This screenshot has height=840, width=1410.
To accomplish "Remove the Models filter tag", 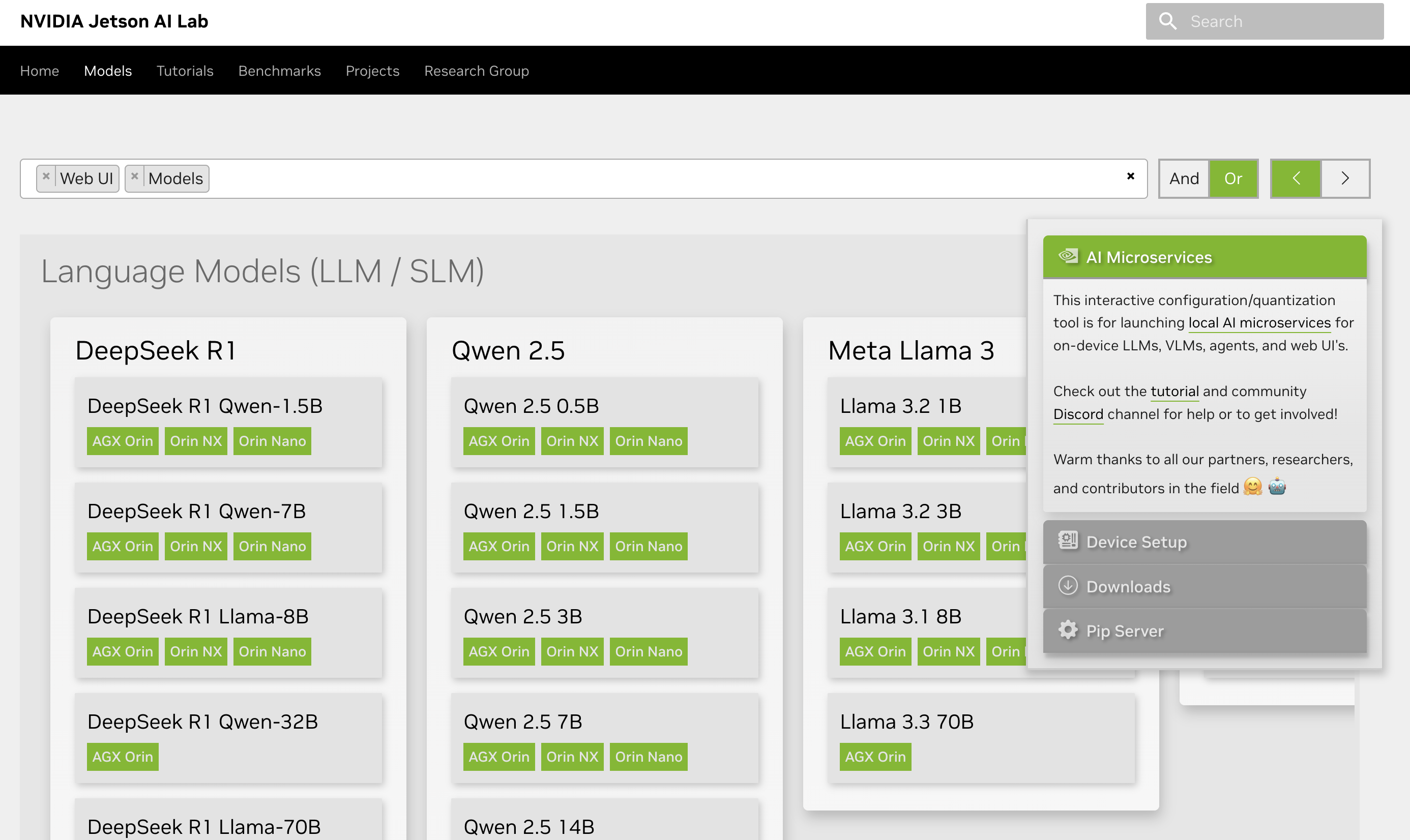I will 135,177.
